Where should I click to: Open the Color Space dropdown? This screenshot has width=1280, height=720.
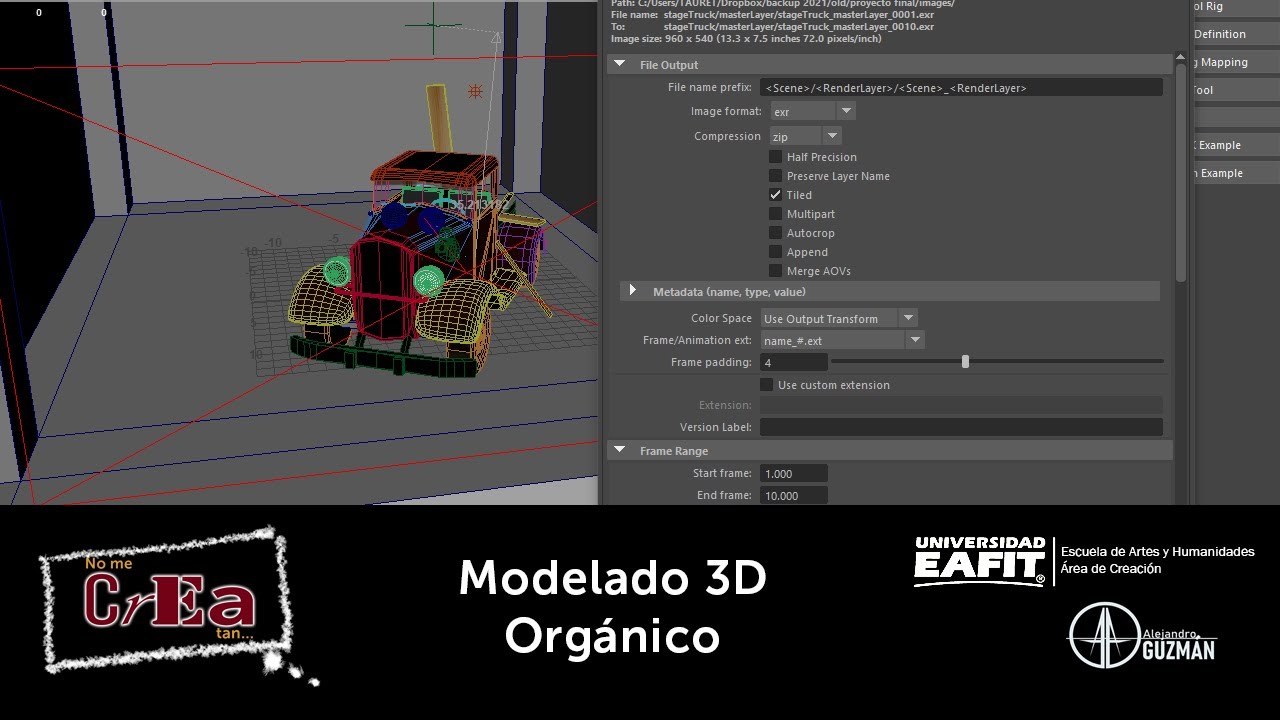tap(838, 318)
